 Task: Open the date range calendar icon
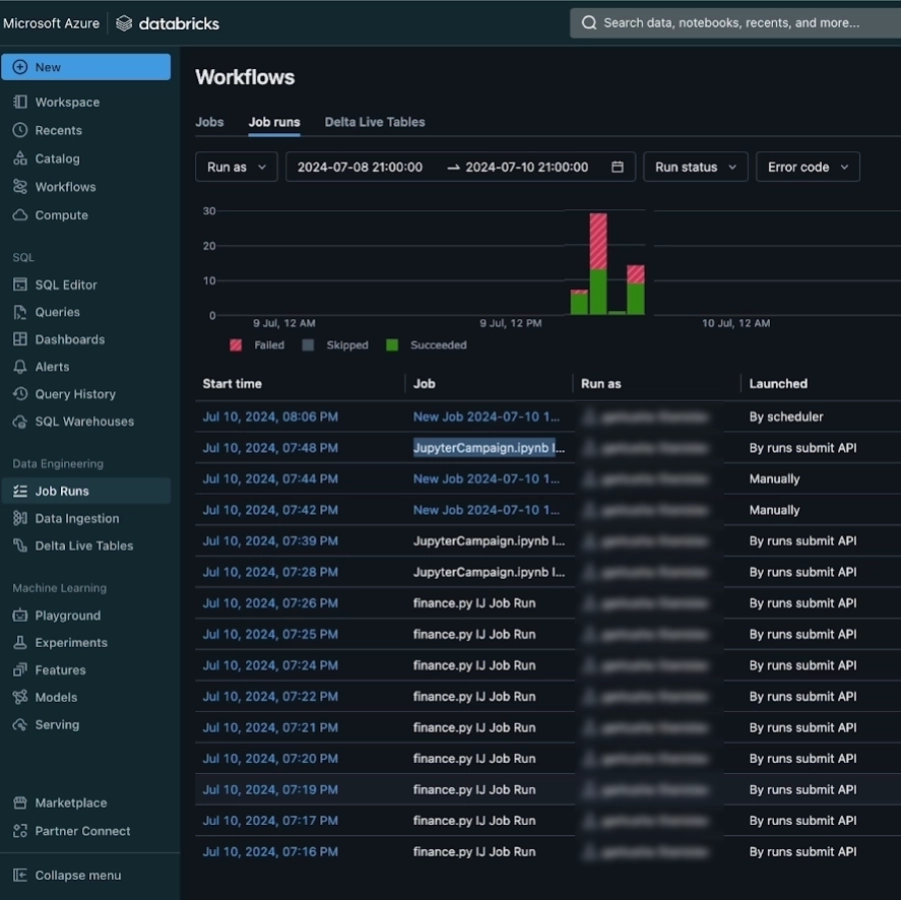tap(617, 167)
